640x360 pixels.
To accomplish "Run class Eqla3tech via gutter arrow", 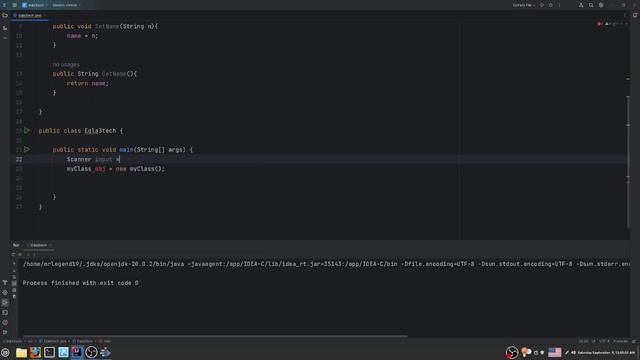I will coord(27,131).
